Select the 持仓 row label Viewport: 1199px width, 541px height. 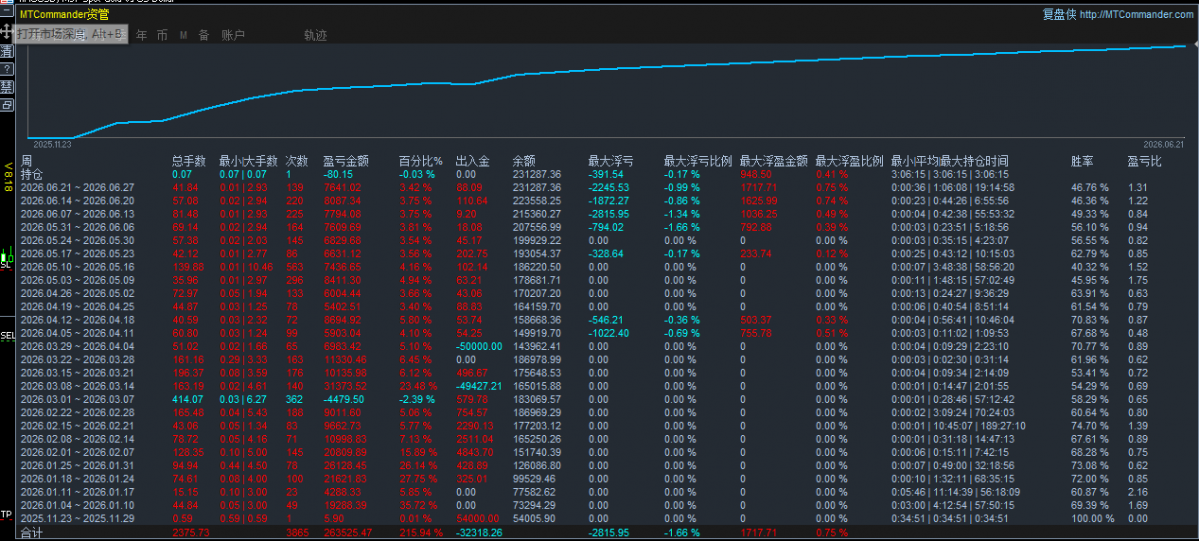click(x=31, y=174)
